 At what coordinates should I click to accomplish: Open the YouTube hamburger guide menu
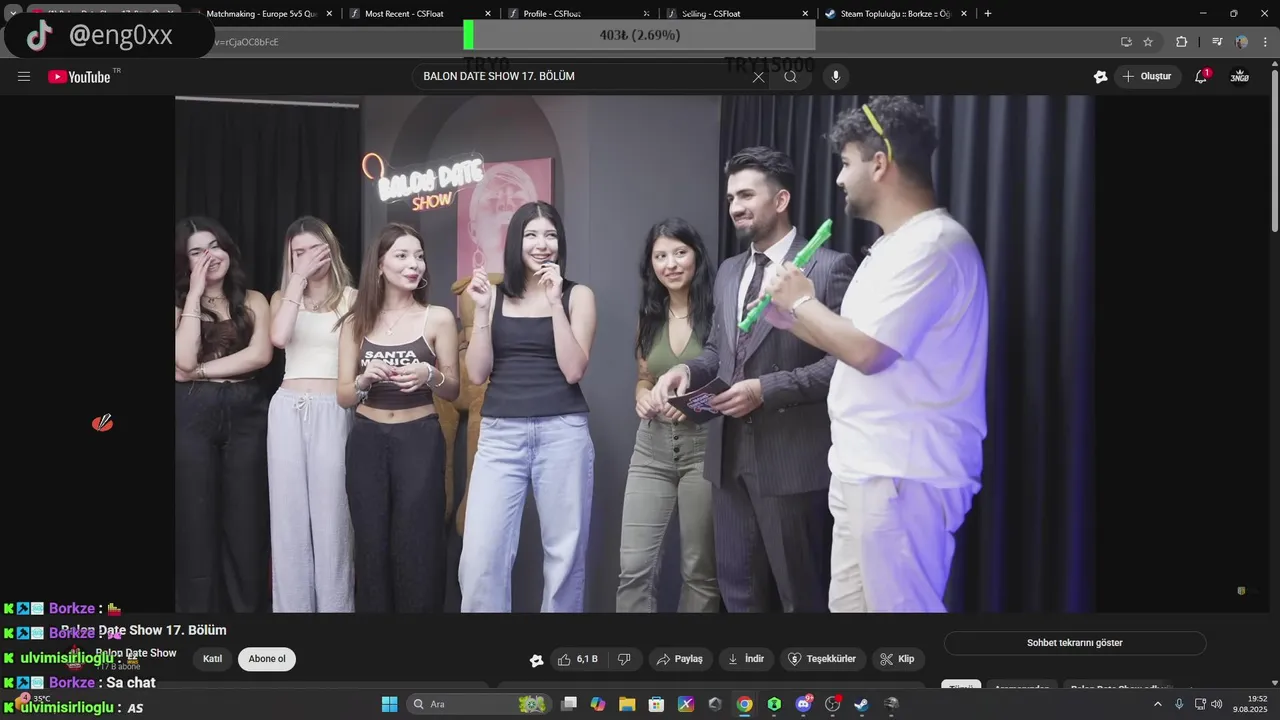pos(24,77)
